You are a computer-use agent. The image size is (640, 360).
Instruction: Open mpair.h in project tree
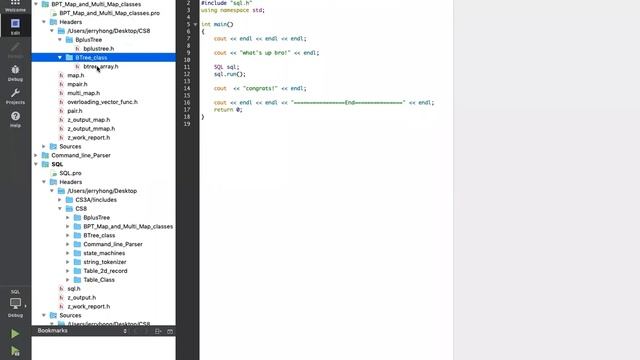tap(77, 84)
